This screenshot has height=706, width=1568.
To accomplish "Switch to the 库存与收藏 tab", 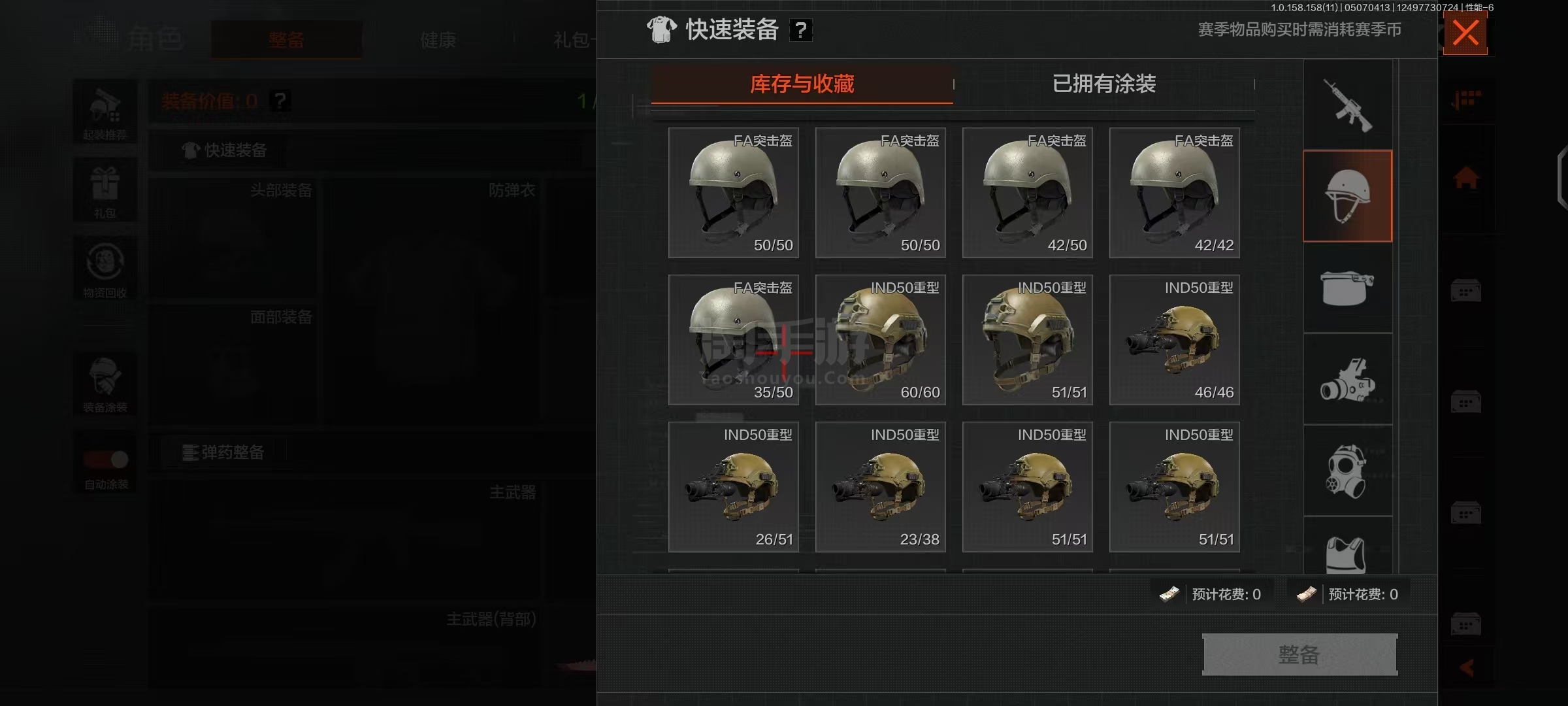I will pyautogui.click(x=802, y=84).
